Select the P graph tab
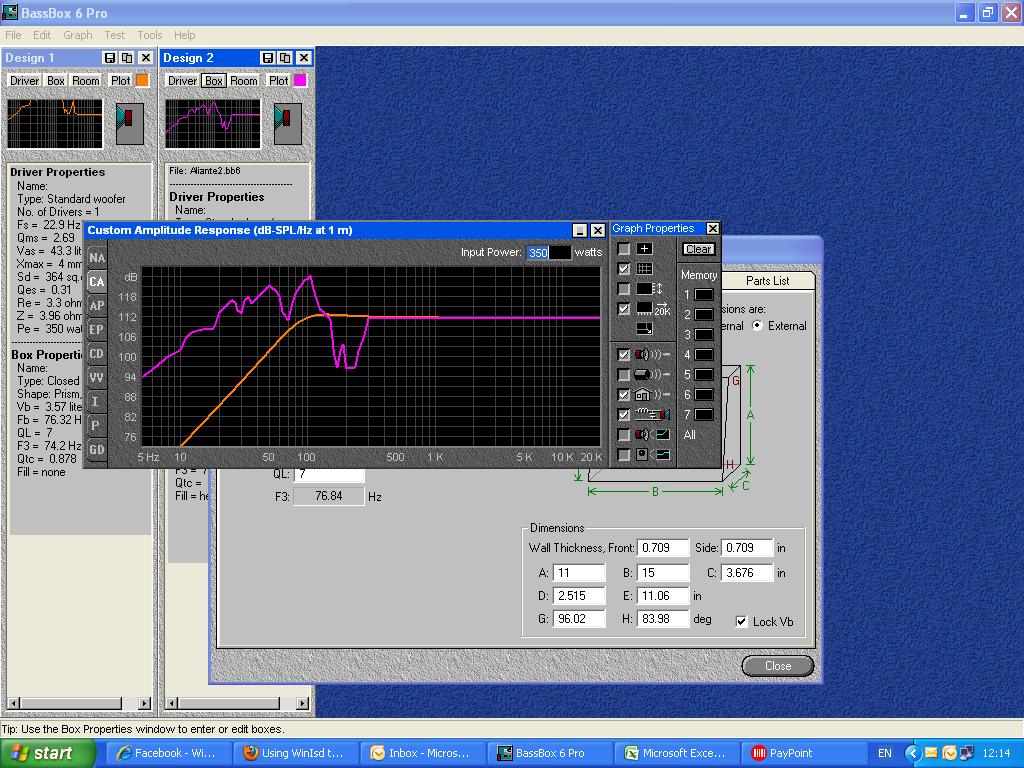This screenshot has height=768, width=1024. click(97, 426)
